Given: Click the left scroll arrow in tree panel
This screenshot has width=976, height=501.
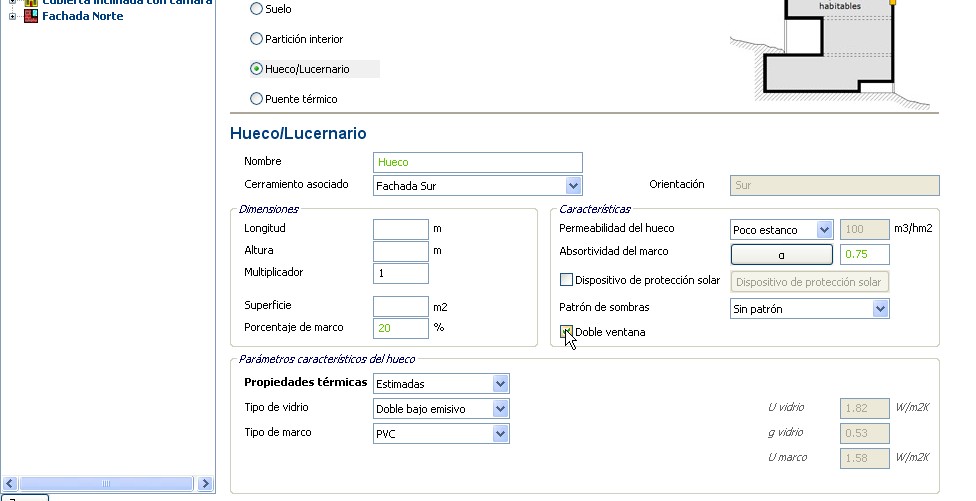Looking at the screenshot, I should tap(9, 484).
